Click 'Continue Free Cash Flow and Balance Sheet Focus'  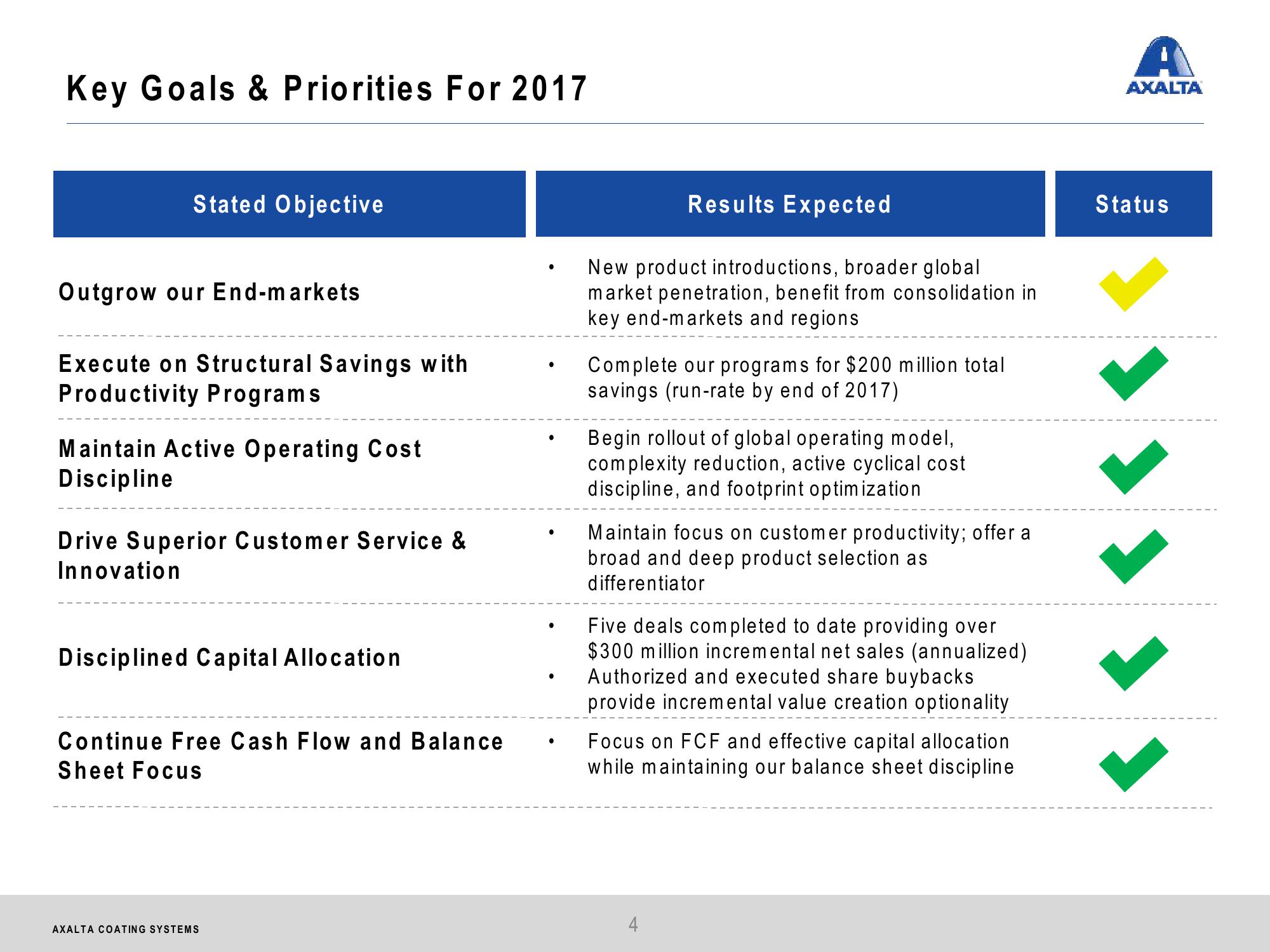(281, 756)
